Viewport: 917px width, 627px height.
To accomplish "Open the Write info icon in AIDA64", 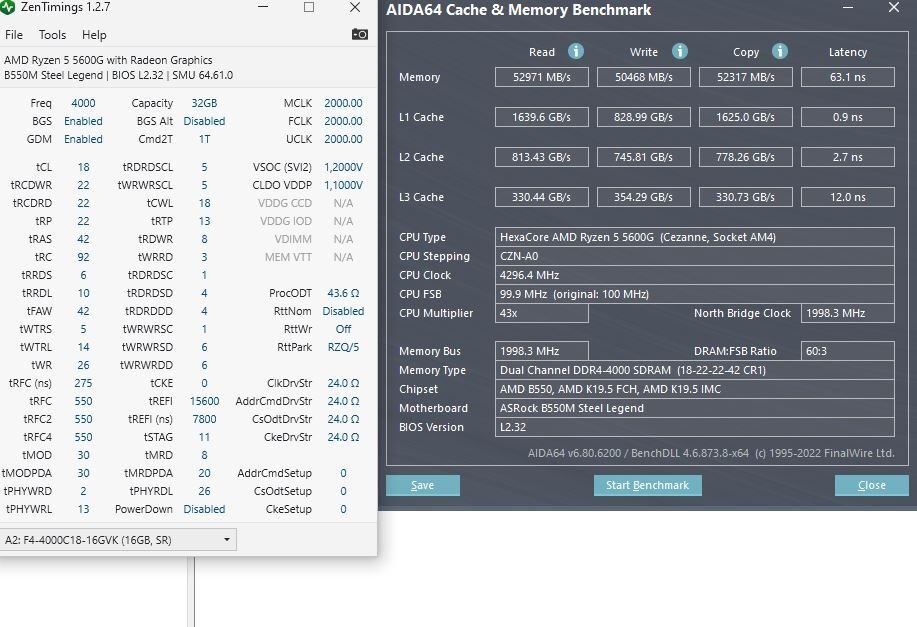I will click(x=680, y=51).
